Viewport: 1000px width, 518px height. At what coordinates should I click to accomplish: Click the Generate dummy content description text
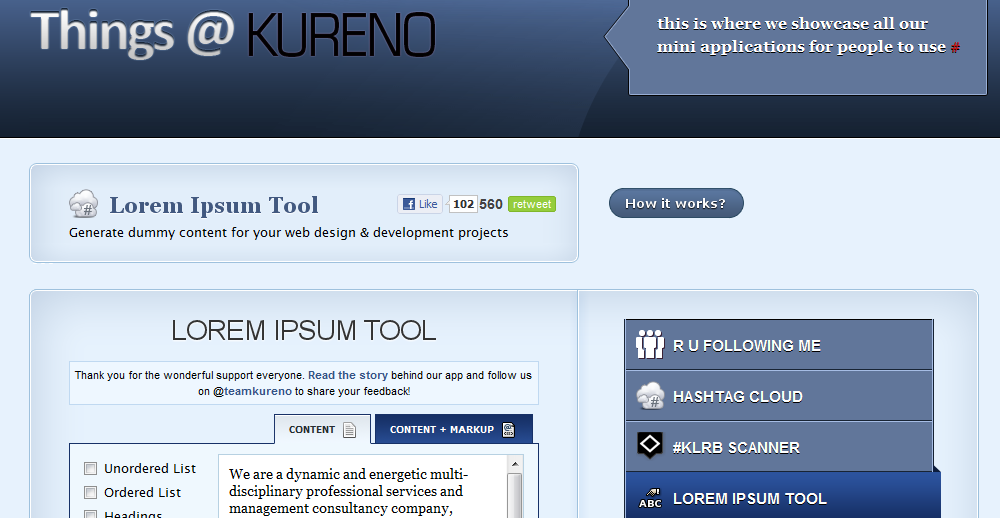pyautogui.click(x=288, y=232)
